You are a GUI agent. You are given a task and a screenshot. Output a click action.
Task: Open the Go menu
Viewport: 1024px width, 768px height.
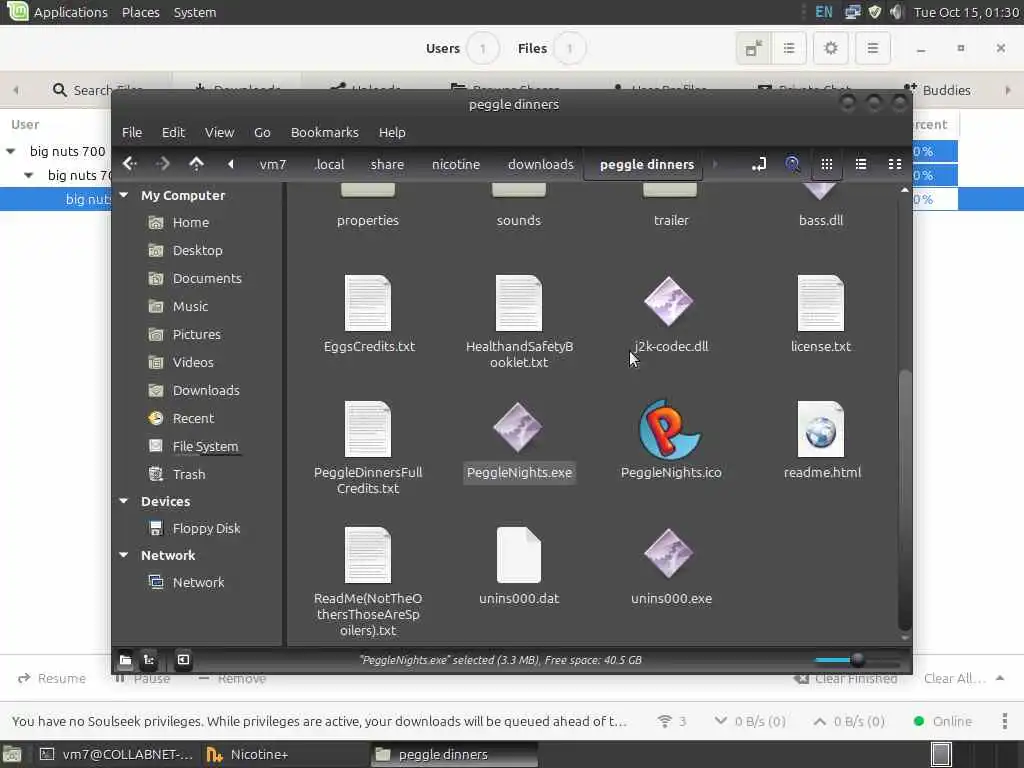pos(262,133)
